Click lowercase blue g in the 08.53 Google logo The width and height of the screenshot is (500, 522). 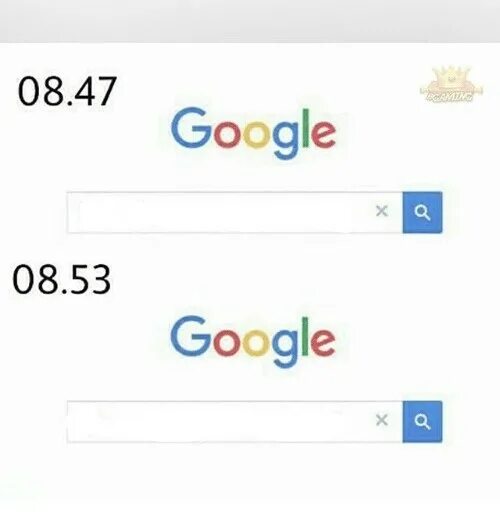(x=284, y=349)
